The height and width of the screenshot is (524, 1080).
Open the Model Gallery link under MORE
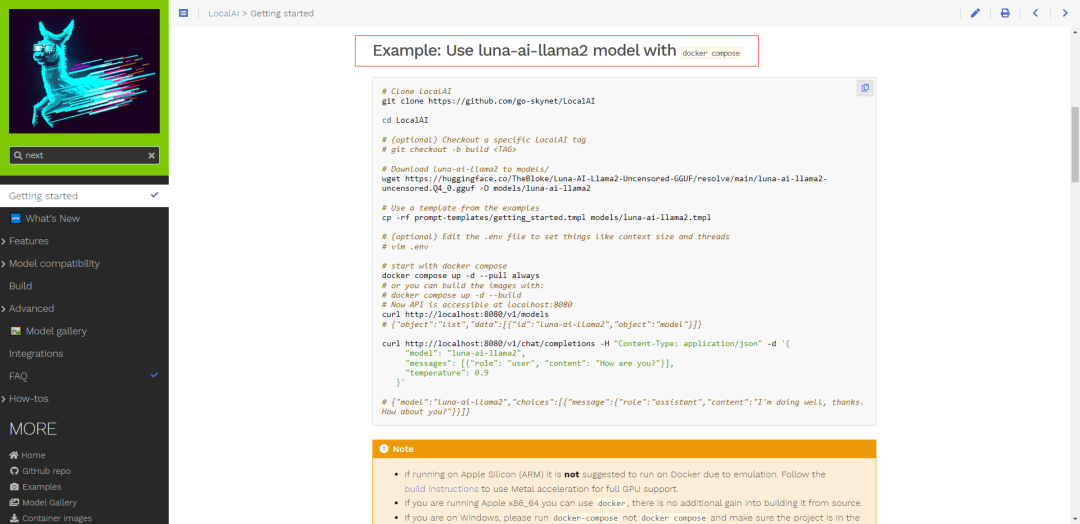point(50,503)
